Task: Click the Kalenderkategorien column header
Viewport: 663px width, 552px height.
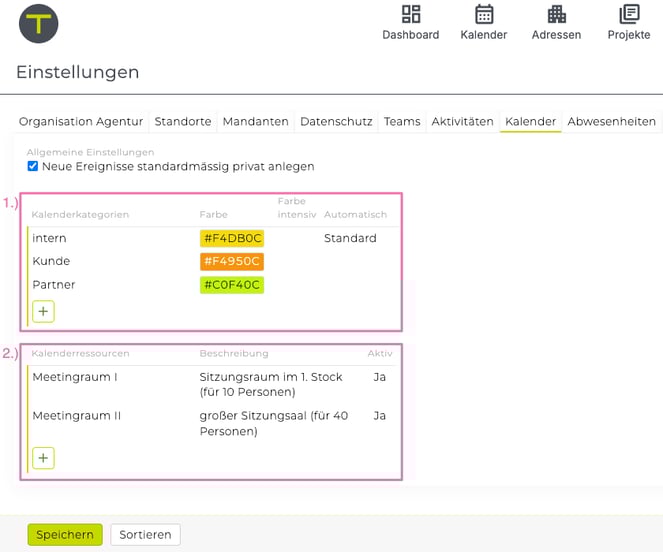Action: [x=80, y=214]
